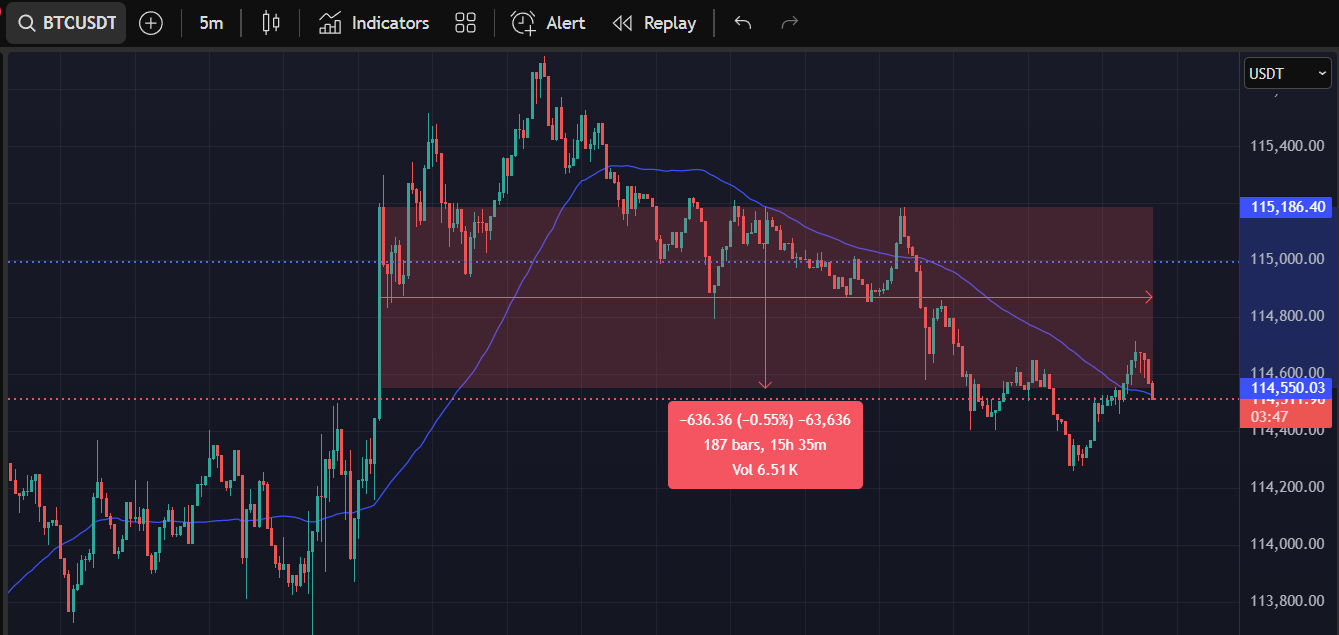Create an Alert
The width and height of the screenshot is (1339, 635).
click(x=548, y=23)
